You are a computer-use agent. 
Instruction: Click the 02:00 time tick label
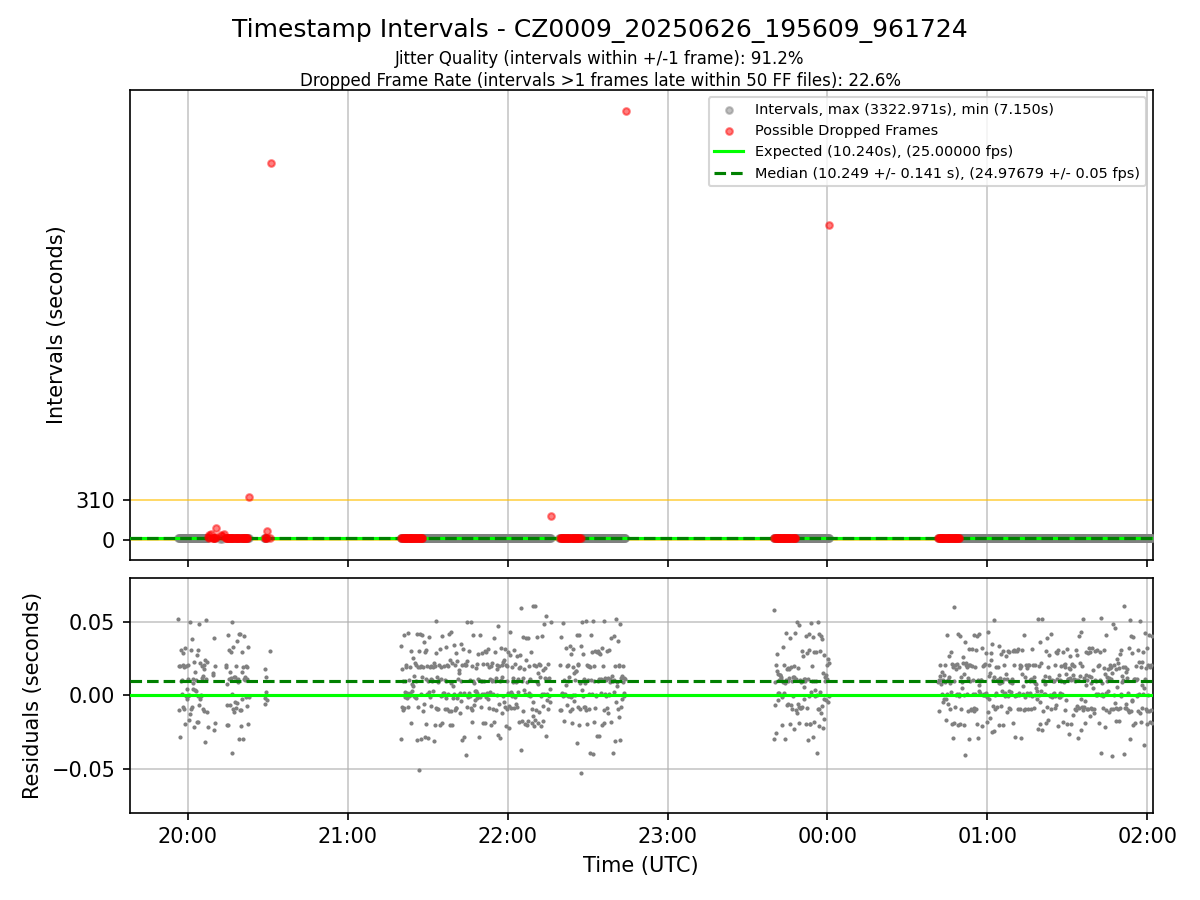tap(1148, 835)
